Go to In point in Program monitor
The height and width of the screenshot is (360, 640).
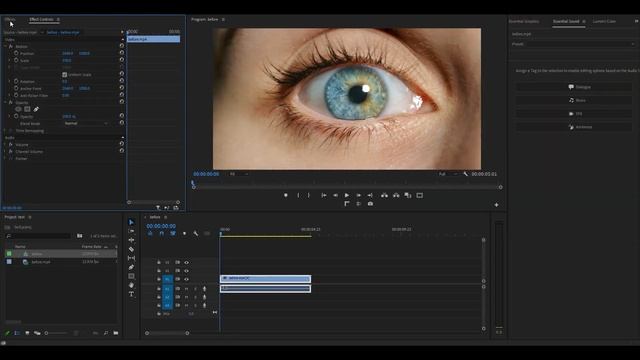pos(323,196)
